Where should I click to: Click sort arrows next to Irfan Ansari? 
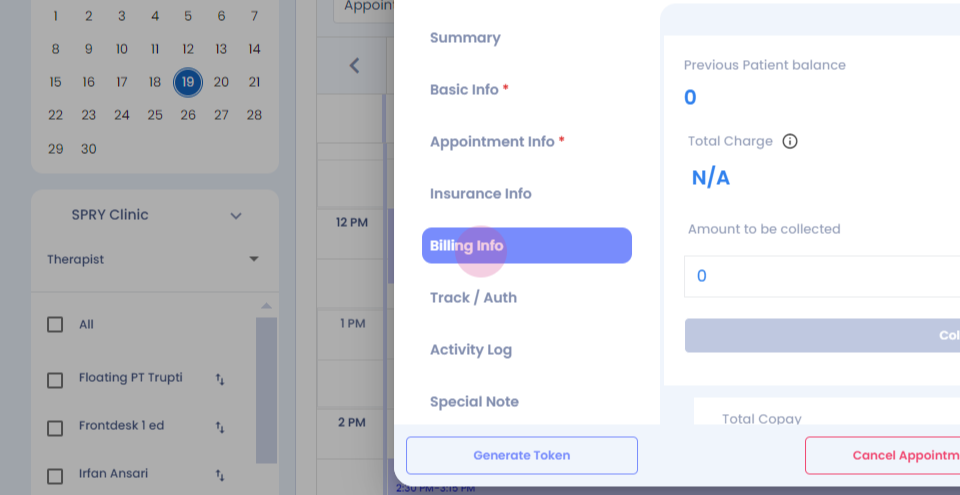pos(220,475)
